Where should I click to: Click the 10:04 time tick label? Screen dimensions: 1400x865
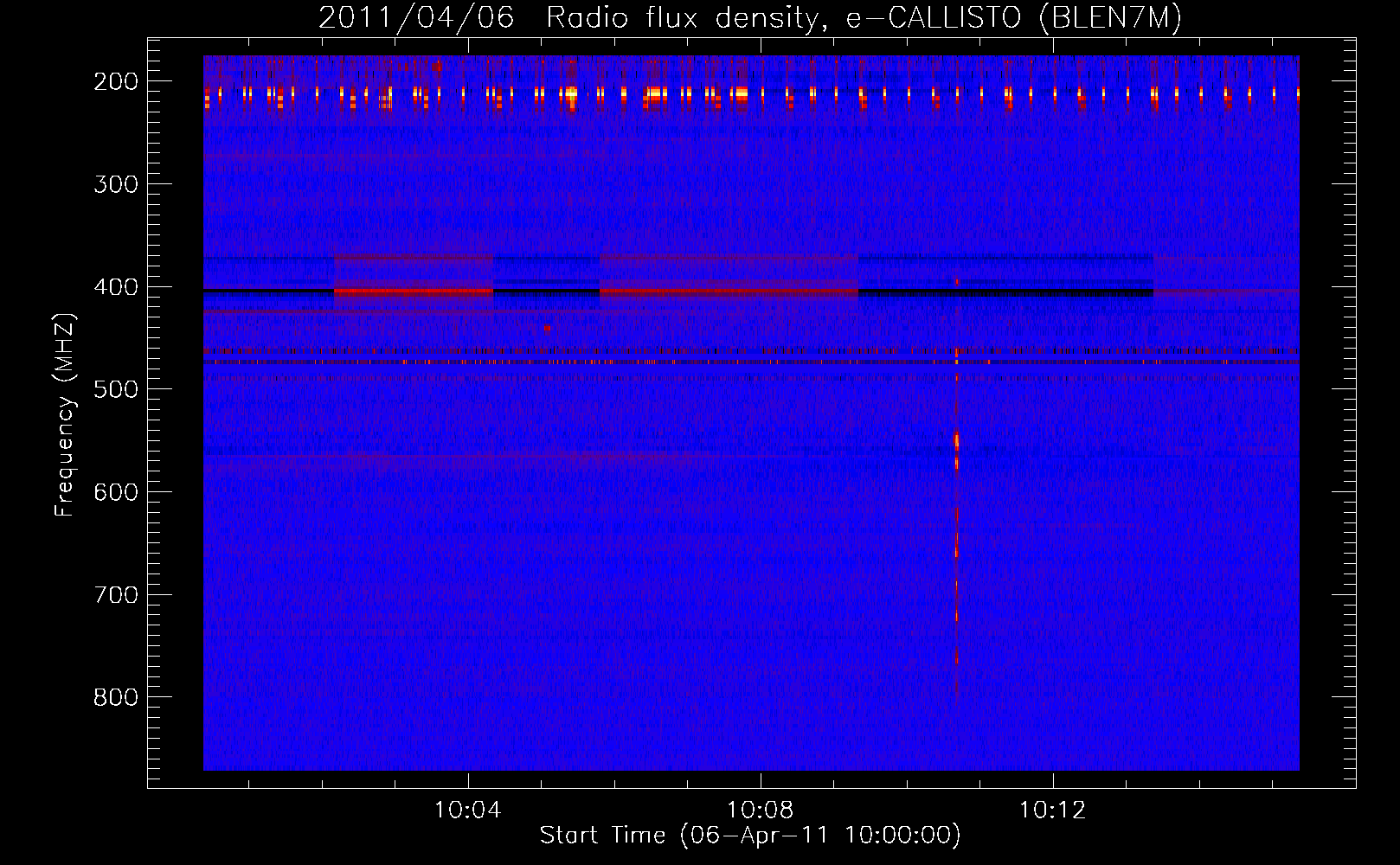pyautogui.click(x=468, y=811)
